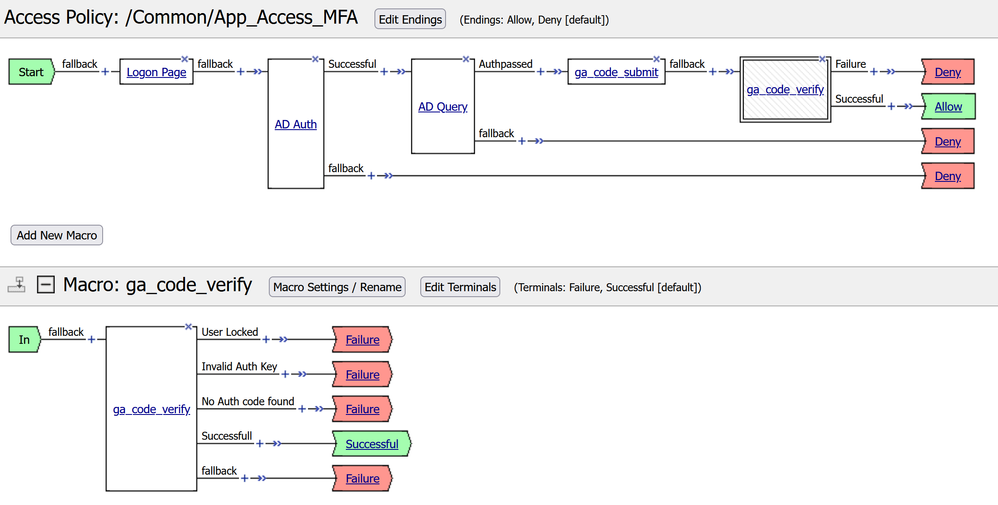Remove the ga_code_submit item
The height and width of the screenshot is (505, 998).
point(657,60)
